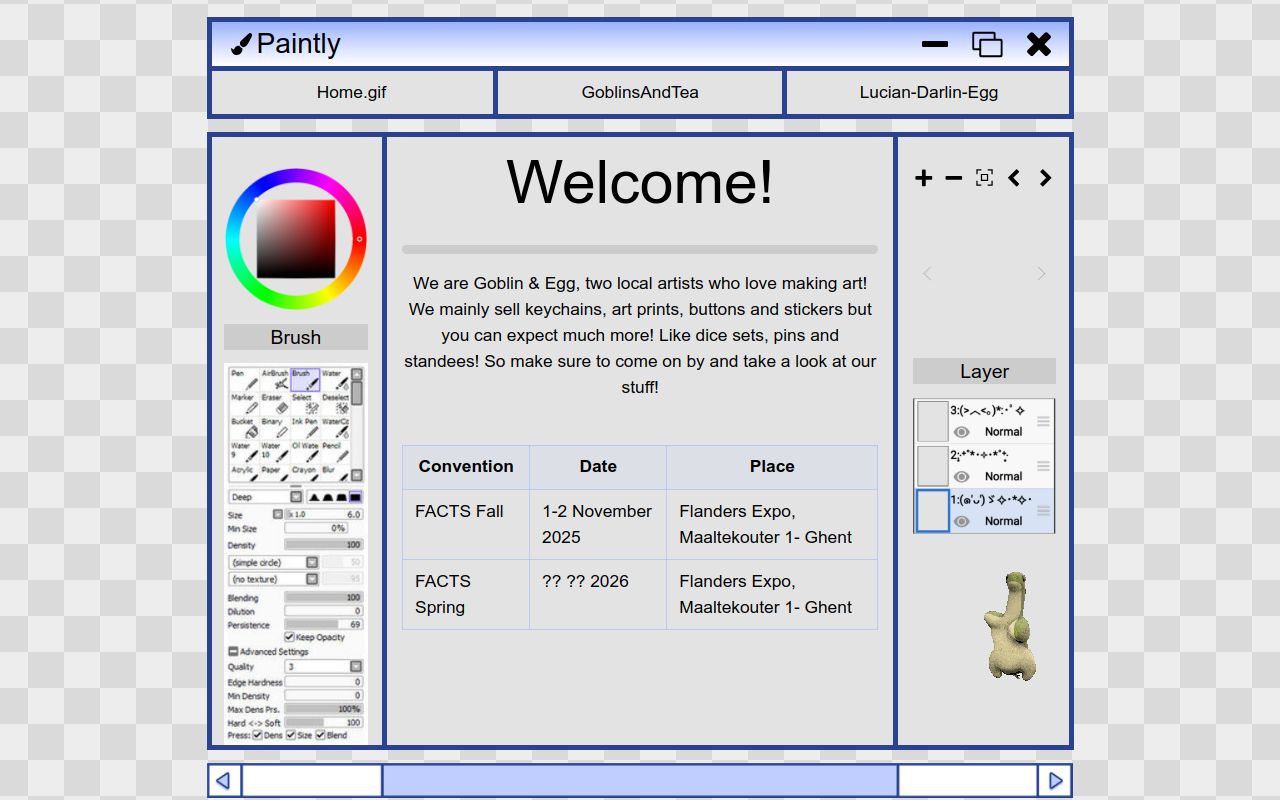This screenshot has height=800, width=1280.
Task: Click the Paintly paintbrush logo icon
Action: click(x=241, y=44)
